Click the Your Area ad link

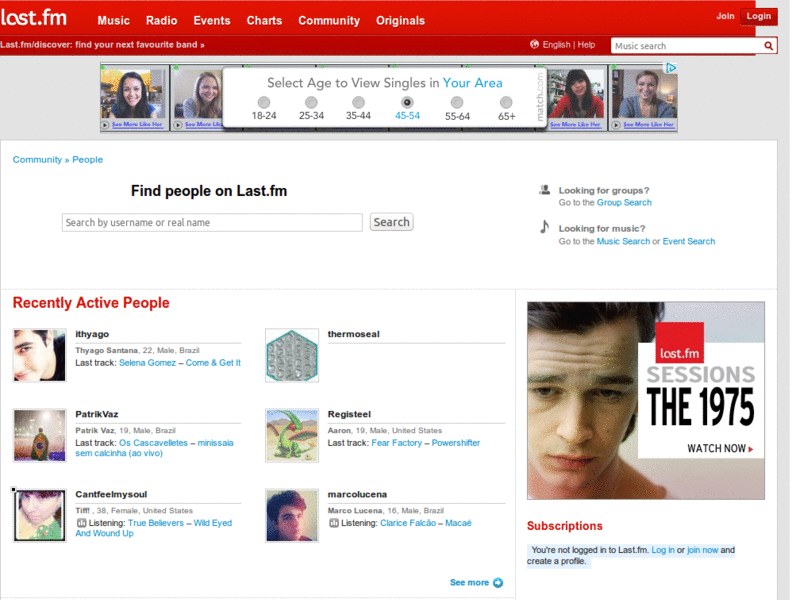click(472, 83)
